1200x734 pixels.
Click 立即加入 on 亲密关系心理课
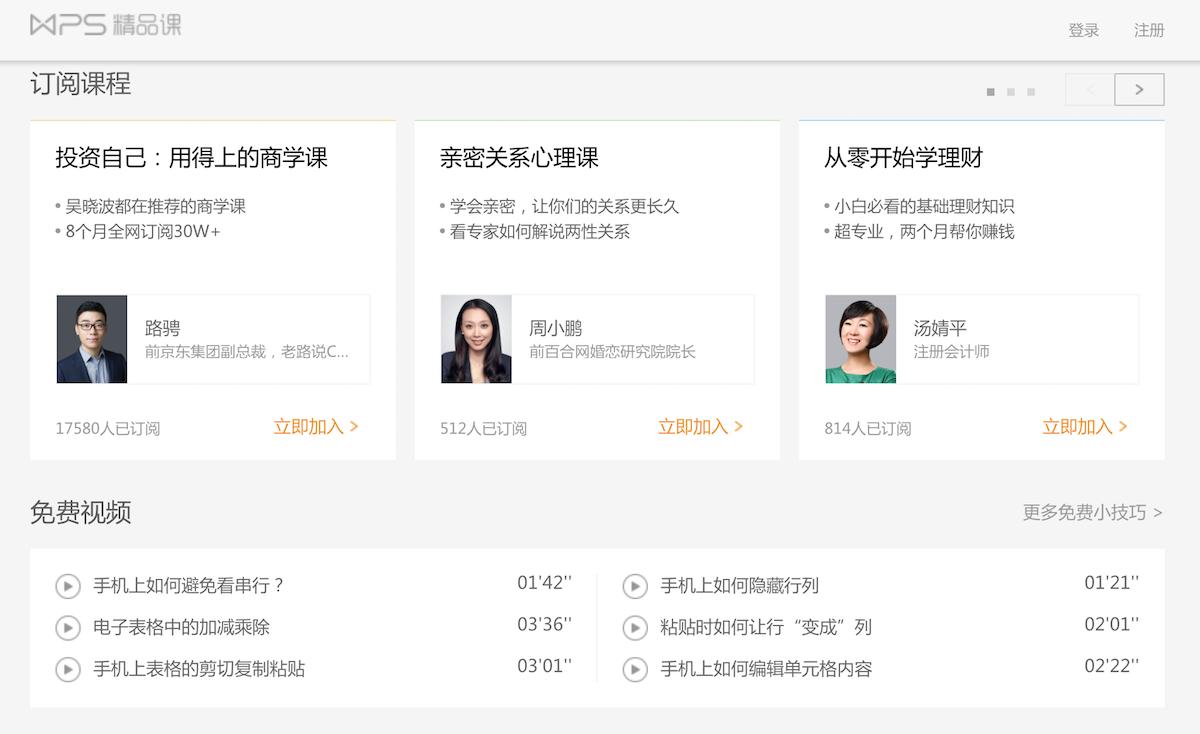[x=698, y=426]
